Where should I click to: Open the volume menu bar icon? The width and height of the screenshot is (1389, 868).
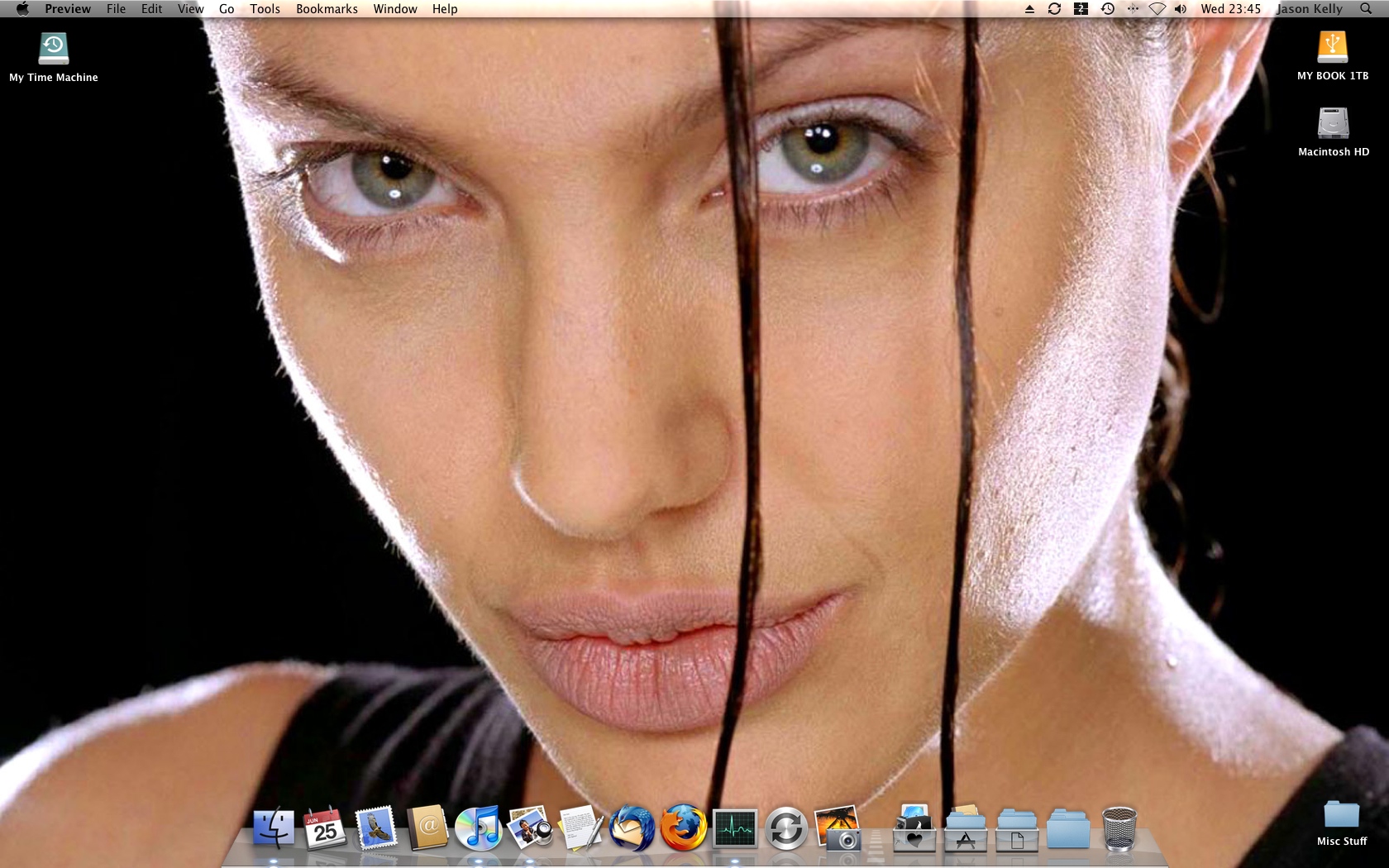tap(1181, 9)
